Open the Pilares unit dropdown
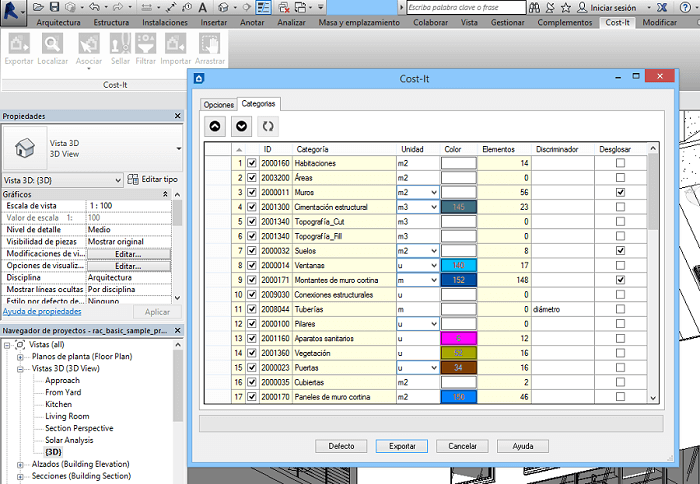This screenshot has width=700, height=484. coord(433,324)
